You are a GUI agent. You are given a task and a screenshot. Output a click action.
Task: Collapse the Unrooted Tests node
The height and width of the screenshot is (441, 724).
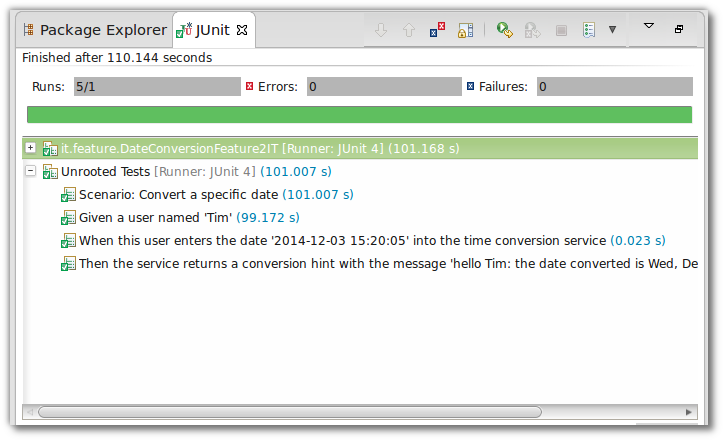click(x=31, y=172)
